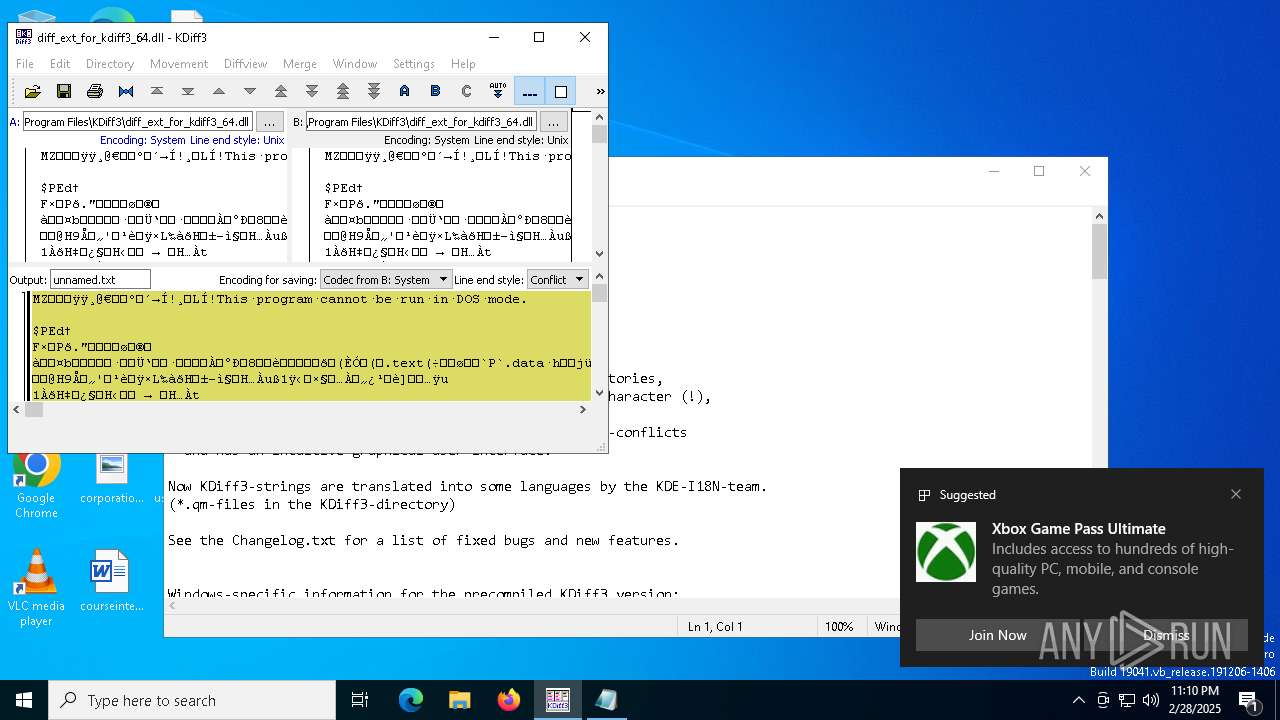
Task: Switch to Notepad taskbar button
Action: [606, 700]
